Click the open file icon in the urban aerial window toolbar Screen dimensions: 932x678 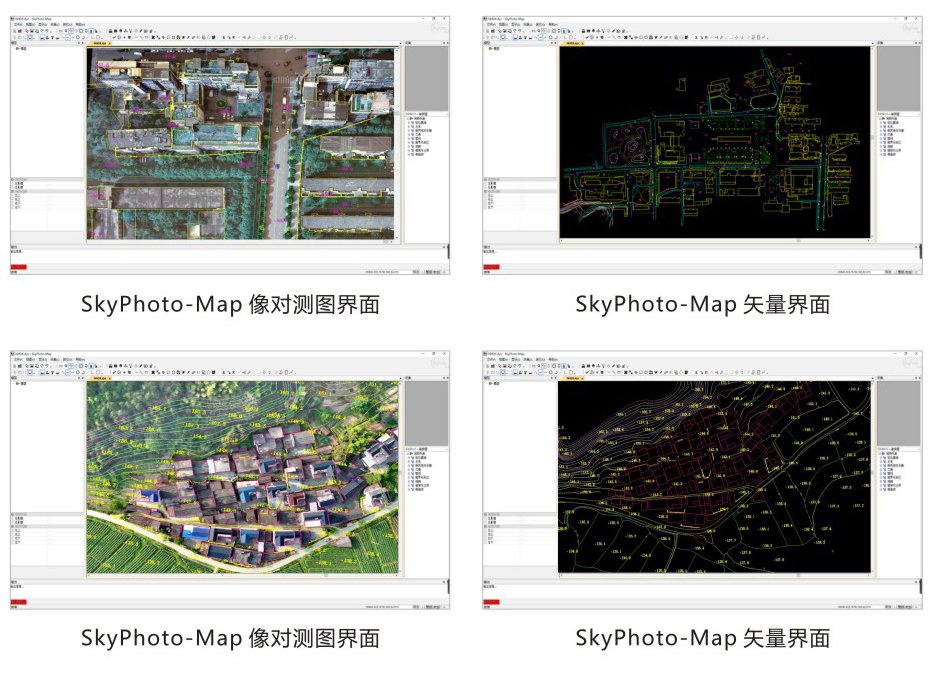click(x=19, y=31)
